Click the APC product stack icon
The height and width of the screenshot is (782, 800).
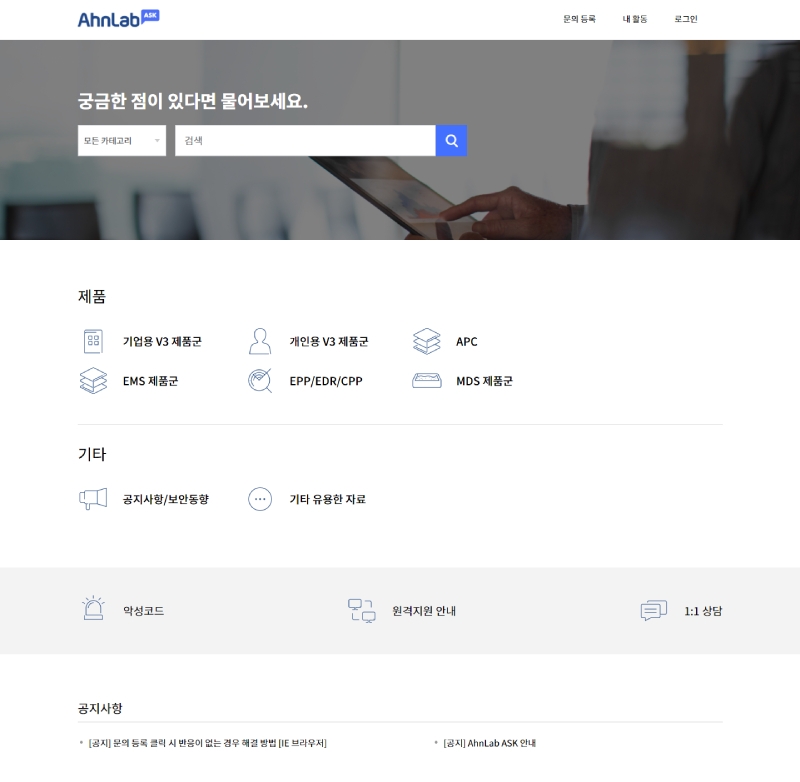[427, 341]
